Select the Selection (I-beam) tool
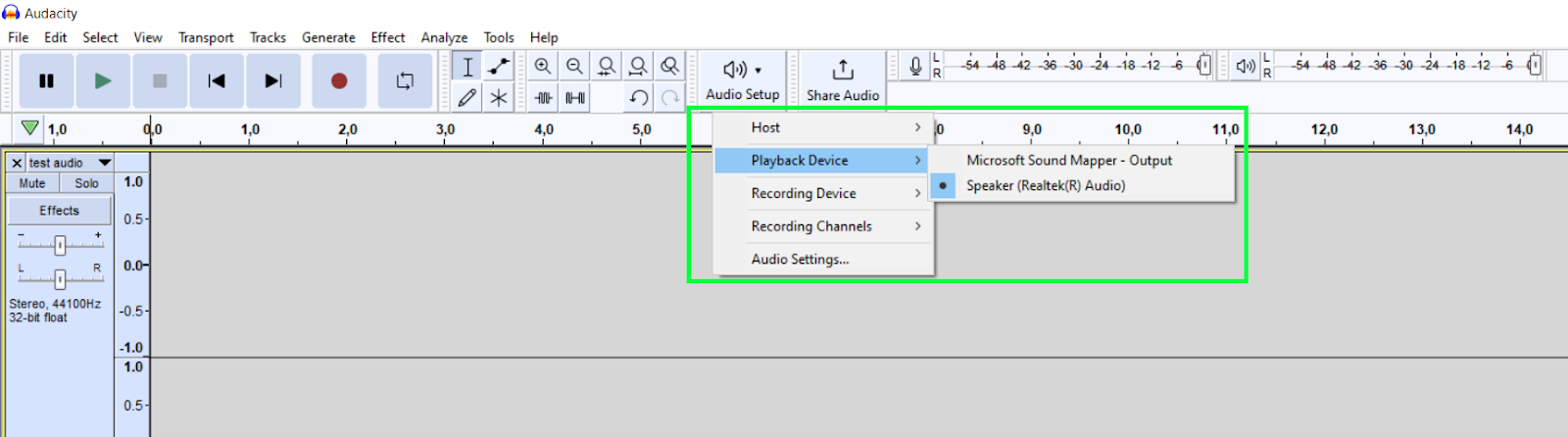Screen dimensions: 1568x437 click(x=467, y=66)
